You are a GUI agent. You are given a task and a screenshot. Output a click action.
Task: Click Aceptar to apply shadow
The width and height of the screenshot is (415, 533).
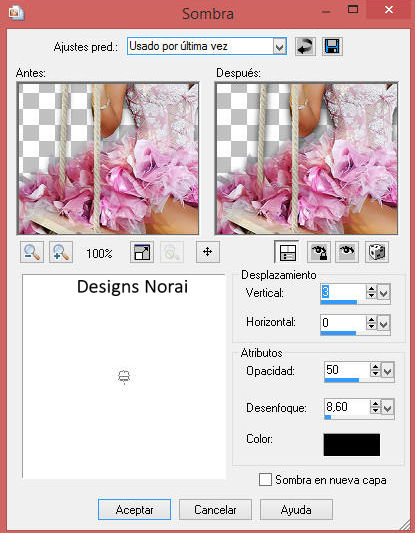point(135,510)
